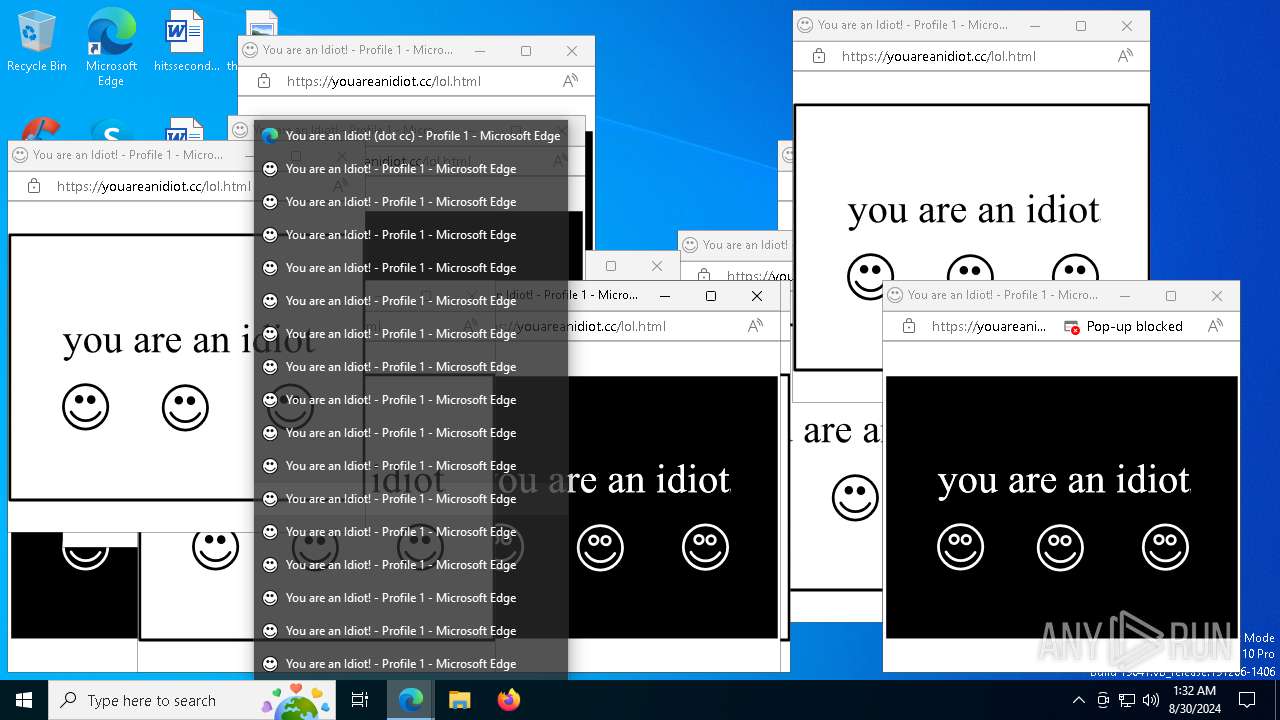Click the Pop-up blocked indicator

coord(1123,326)
